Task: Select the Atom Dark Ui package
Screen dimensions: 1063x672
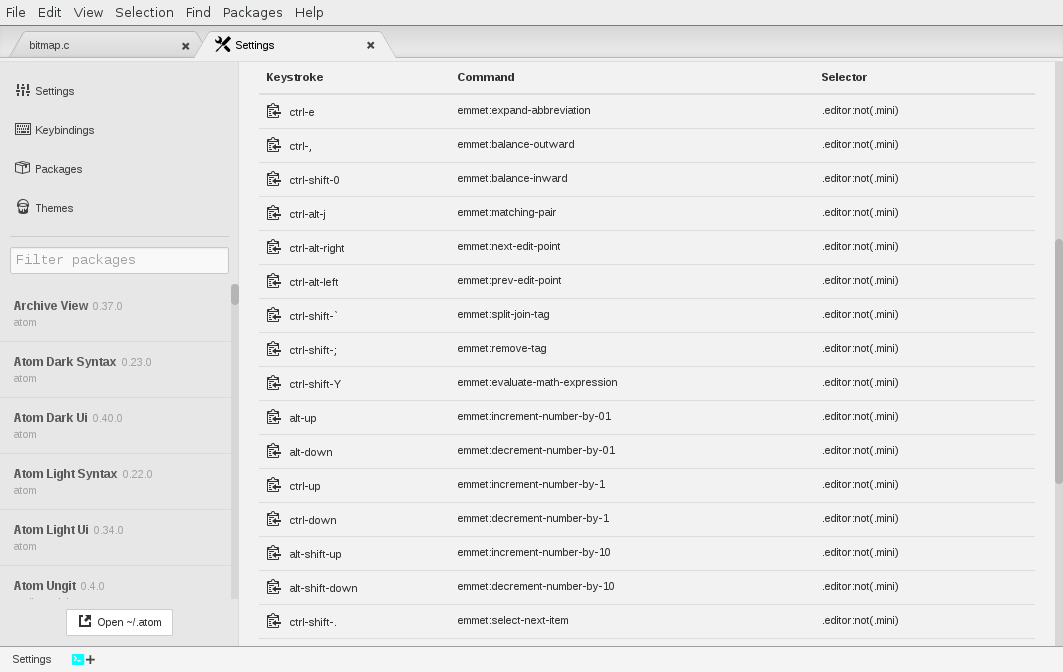Action: pos(115,426)
